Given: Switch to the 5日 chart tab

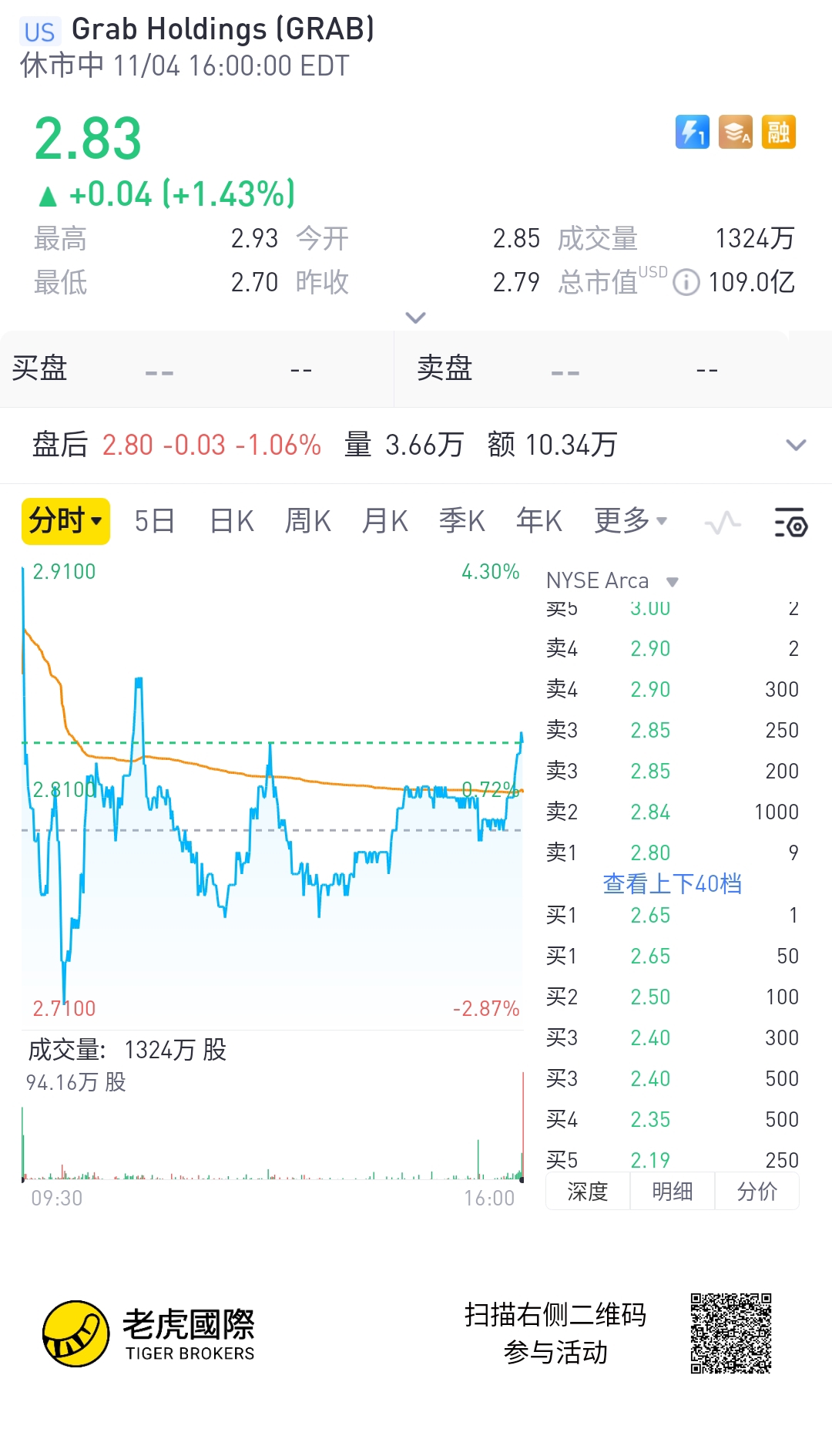Looking at the screenshot, I should (x=154, y=521).
